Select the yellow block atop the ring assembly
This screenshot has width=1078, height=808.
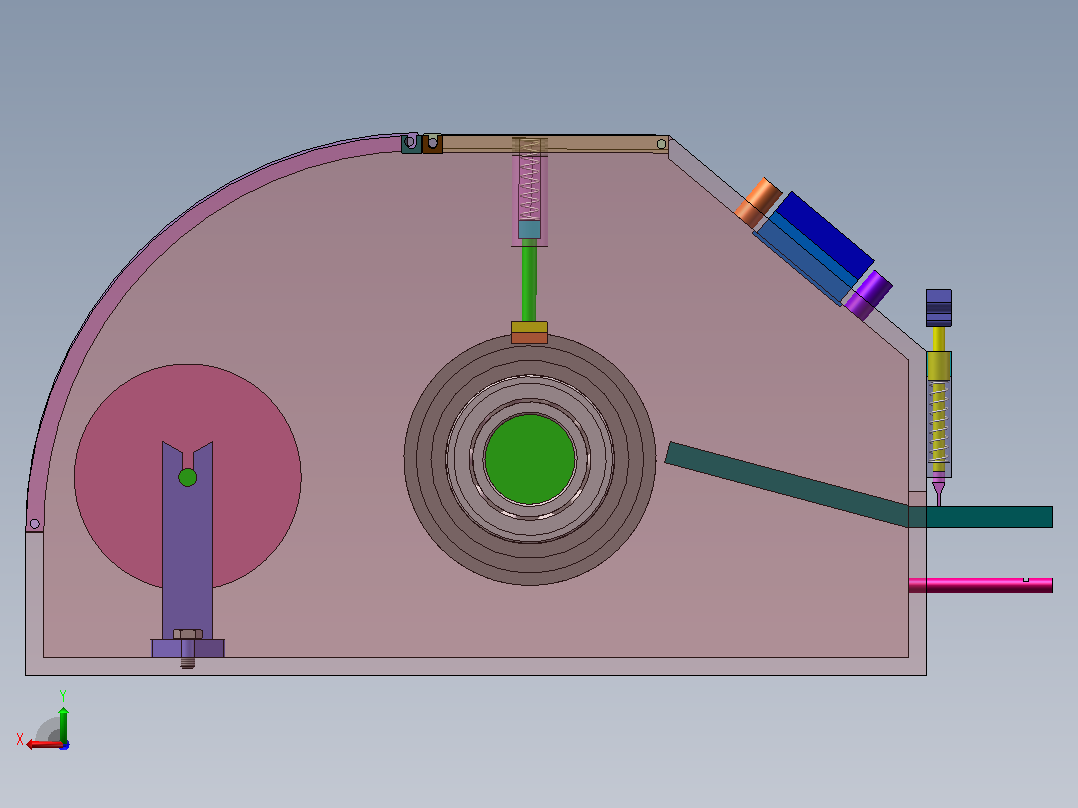click(x=529, y=327)
